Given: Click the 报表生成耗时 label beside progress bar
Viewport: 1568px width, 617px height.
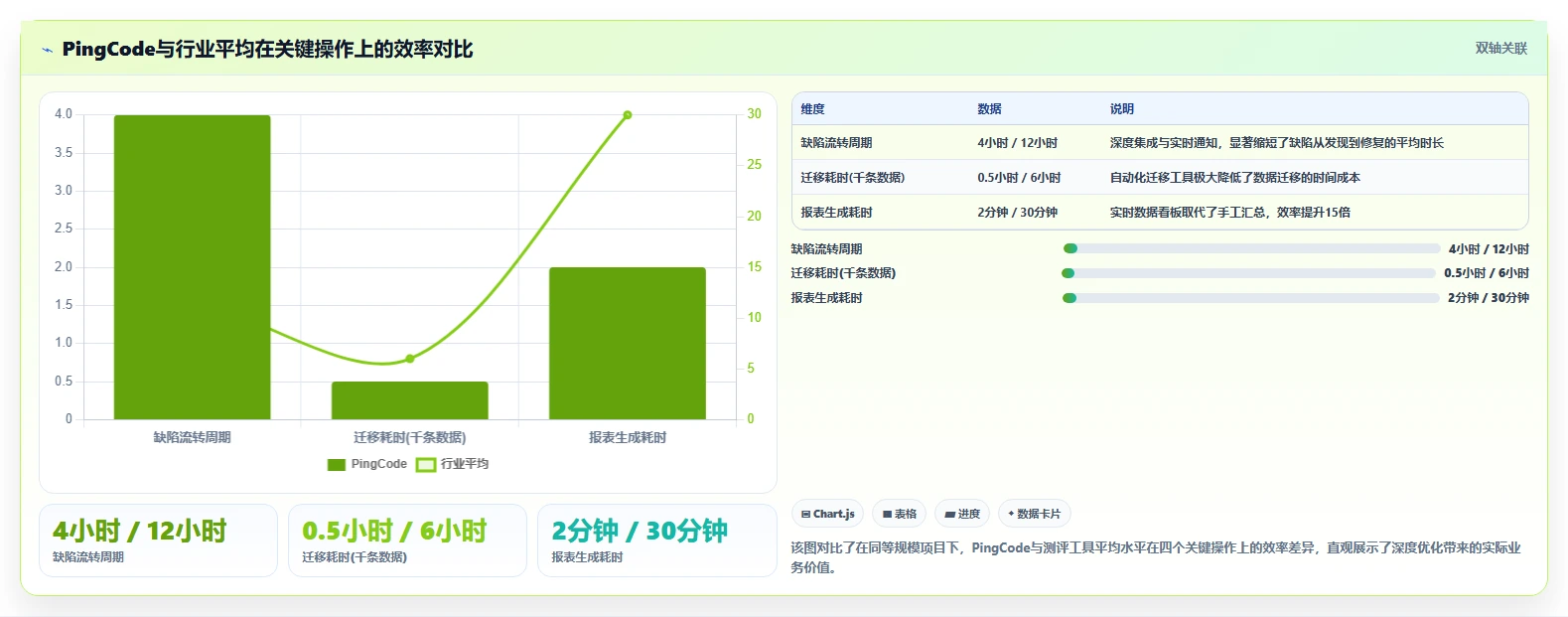Looking at the screenshot, I should pos(826,298).
